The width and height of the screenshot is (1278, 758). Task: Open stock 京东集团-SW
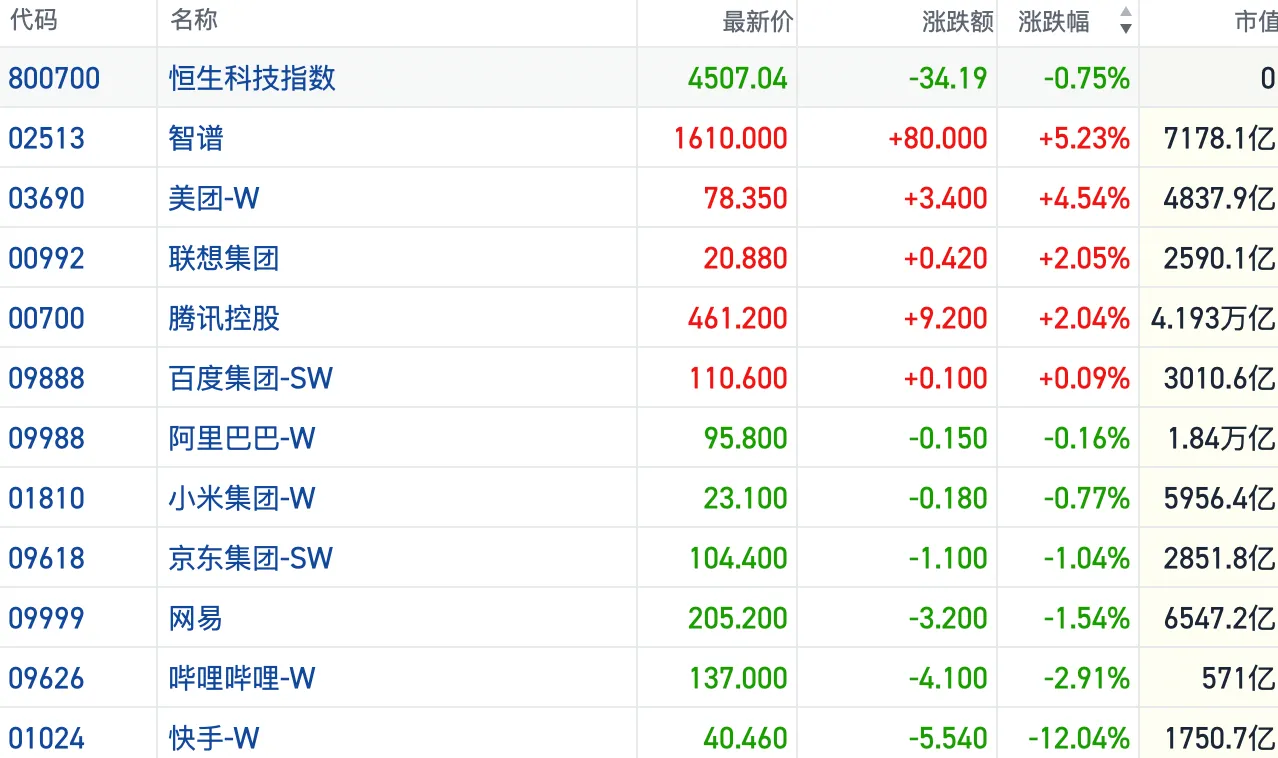251,558
